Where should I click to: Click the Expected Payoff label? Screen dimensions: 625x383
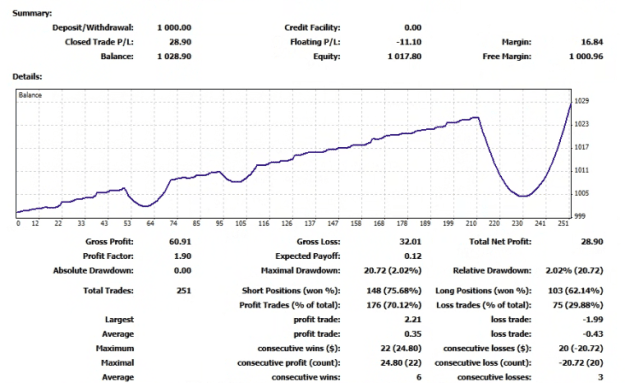(x=308, y=256)
